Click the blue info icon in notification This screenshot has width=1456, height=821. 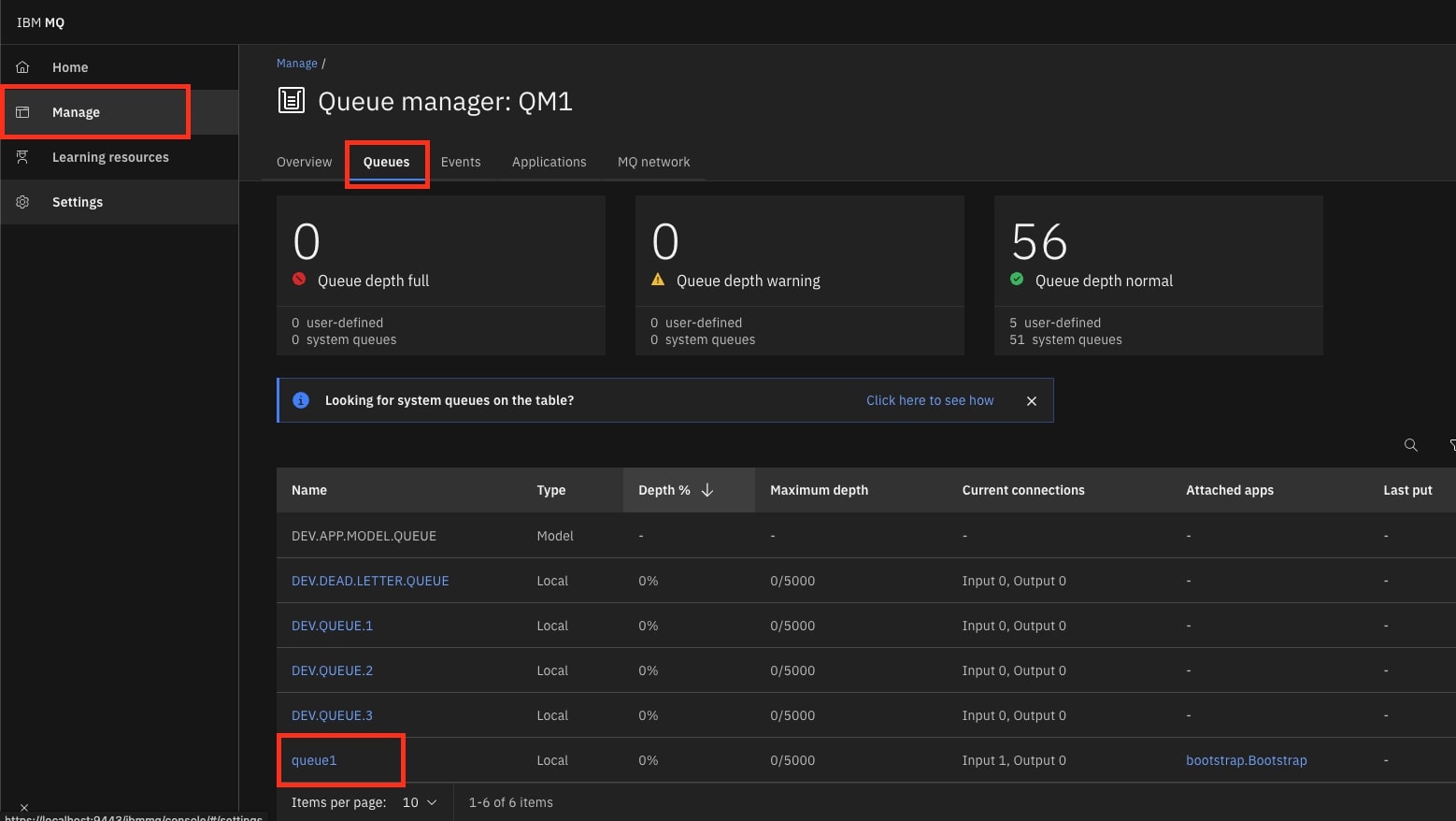tap(301, 400)
